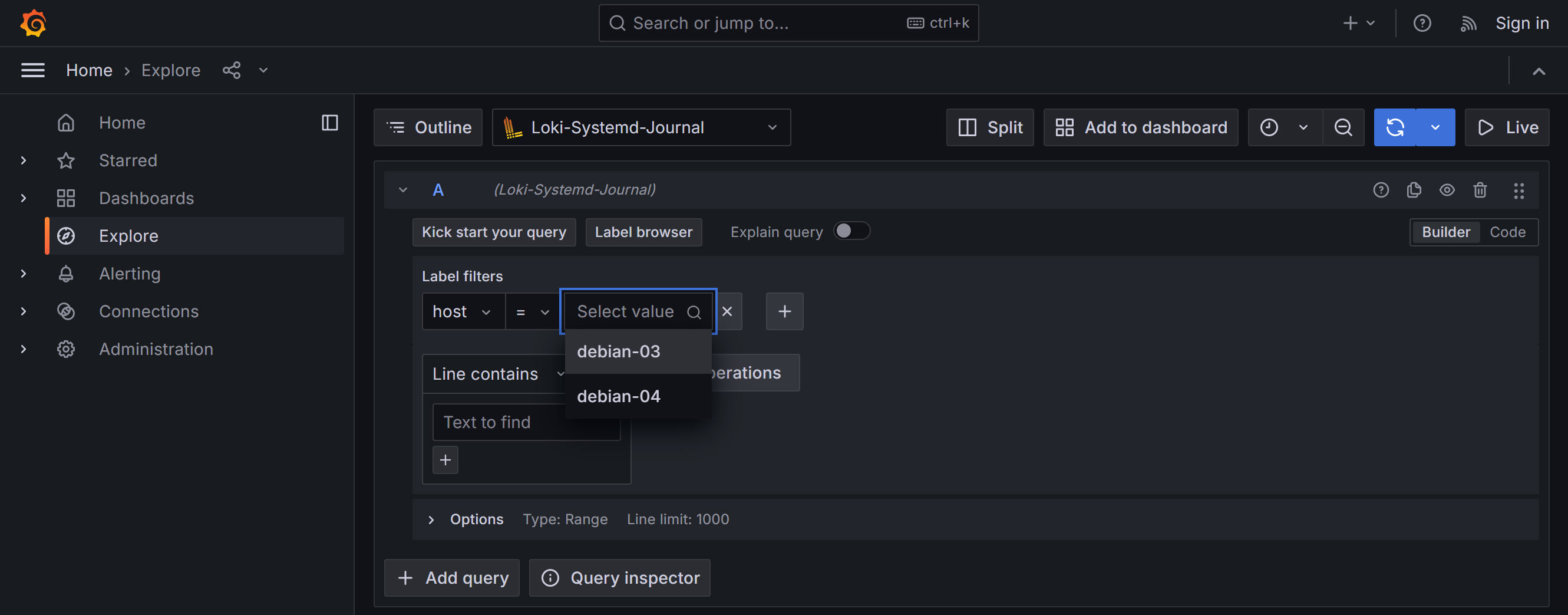This screenshot has width=1568, height=615.
Task: Select debian-03 from the value list
Action: (619, 351)
